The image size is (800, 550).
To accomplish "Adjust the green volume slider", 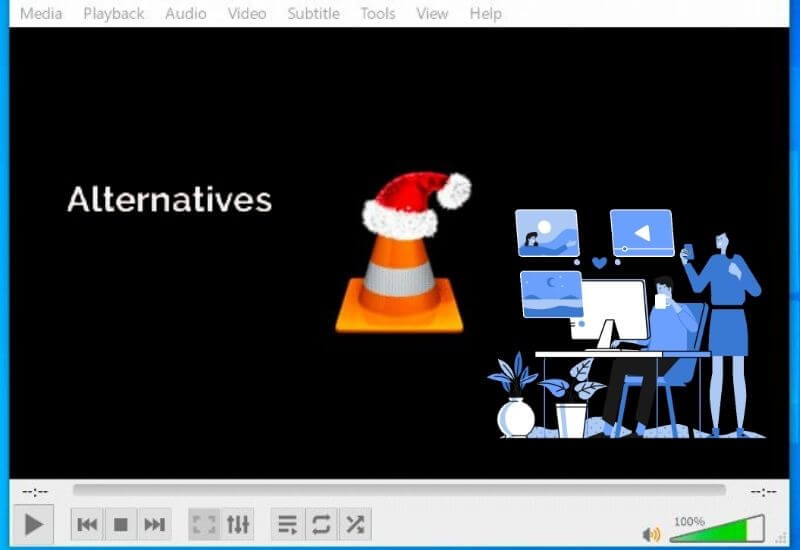I will pos(716,530).
